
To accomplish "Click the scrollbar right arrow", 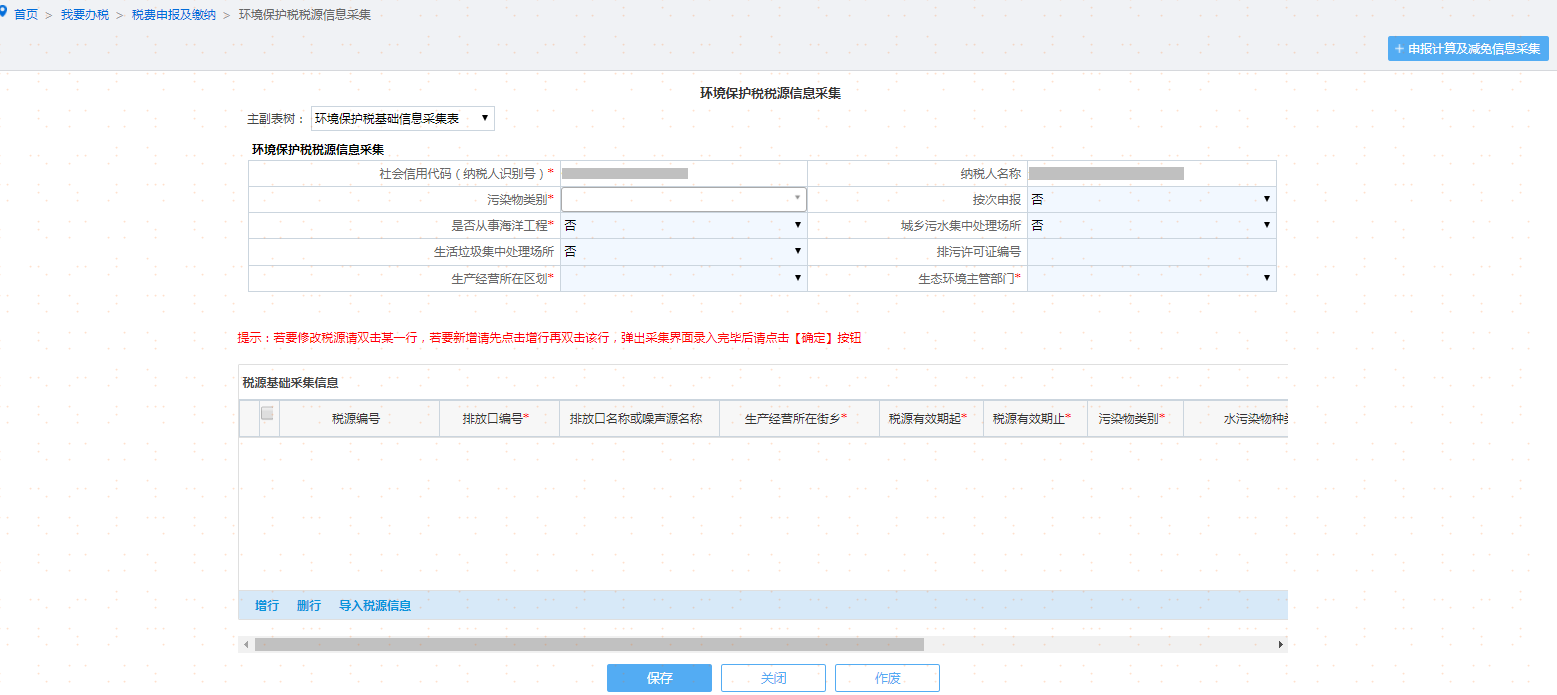I will 1280,645.
